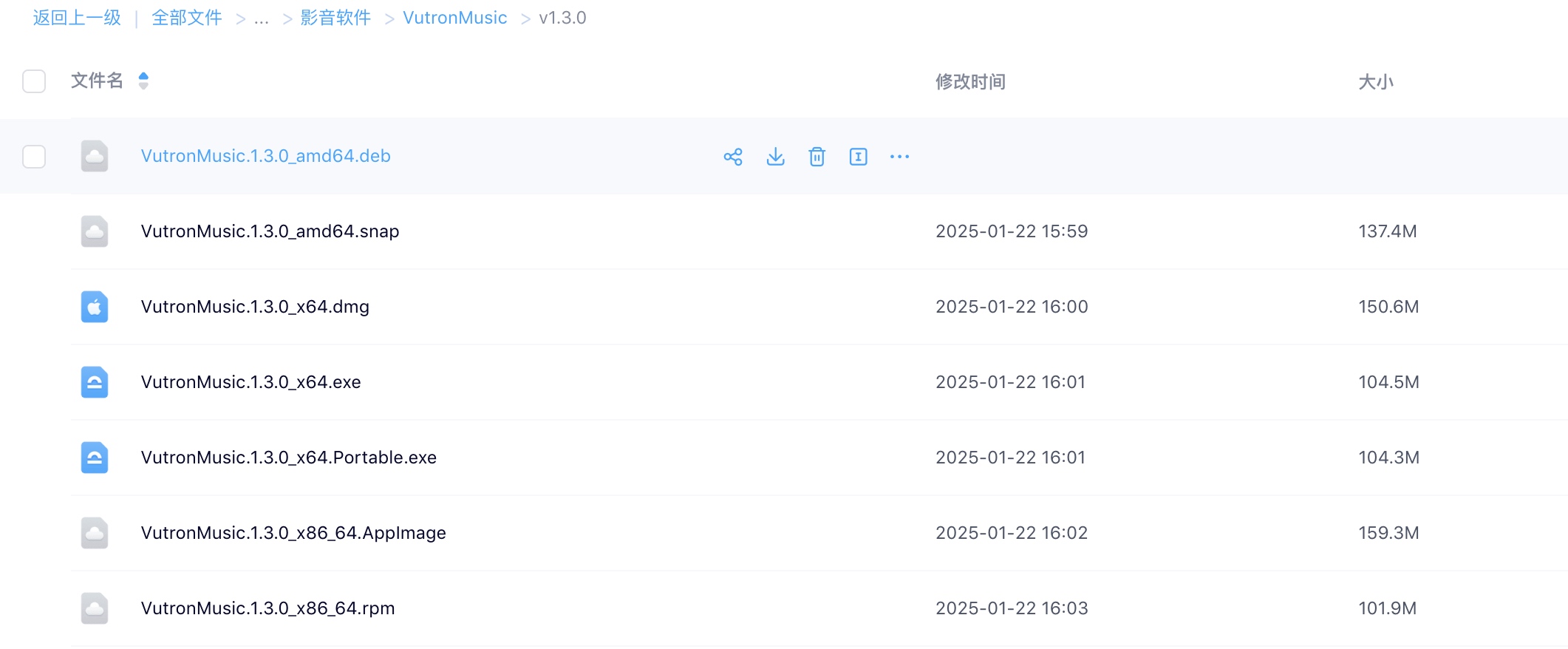Open the VutronMusic breadcrumb folder
The image size is (1568, 649).
click(455, 18)
